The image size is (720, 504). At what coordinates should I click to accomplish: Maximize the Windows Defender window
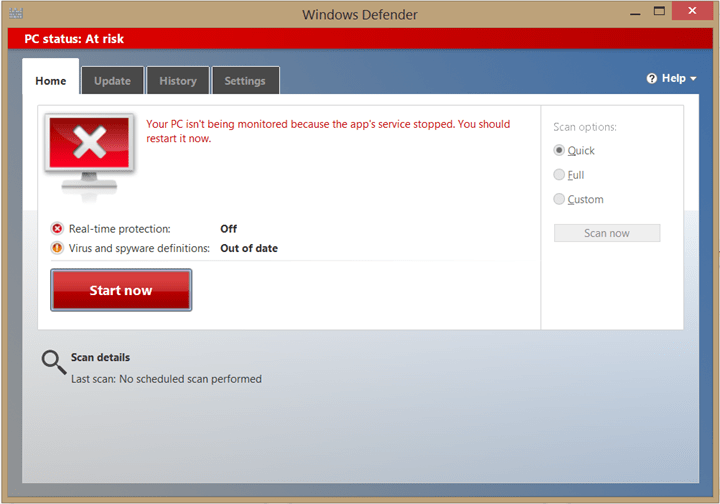(x=659, y=11)
